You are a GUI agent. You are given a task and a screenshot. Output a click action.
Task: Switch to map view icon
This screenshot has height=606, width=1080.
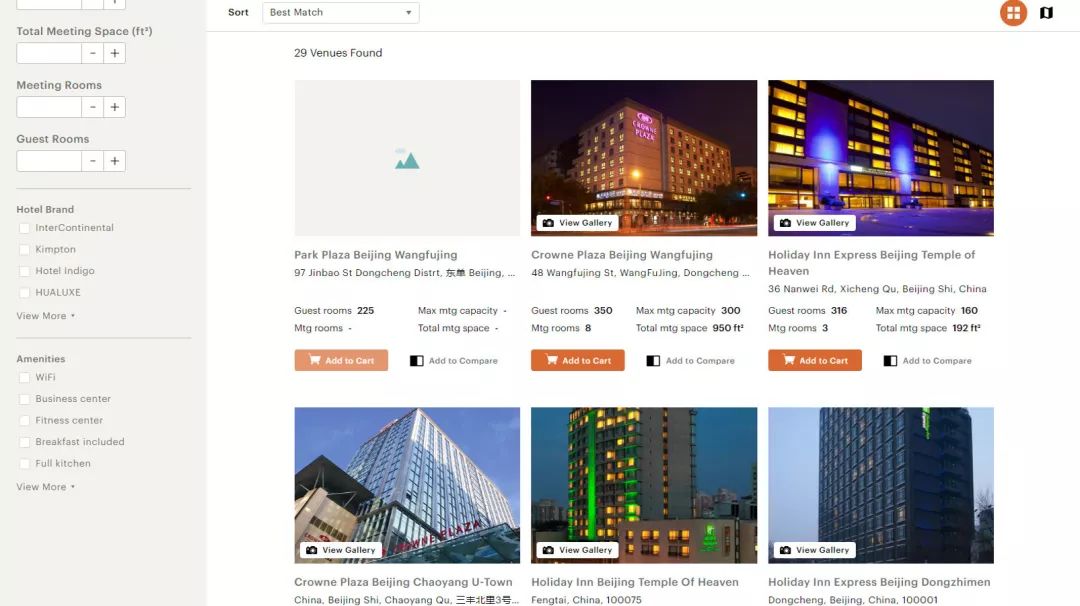pyautogui.click(x=1046, y=12)
